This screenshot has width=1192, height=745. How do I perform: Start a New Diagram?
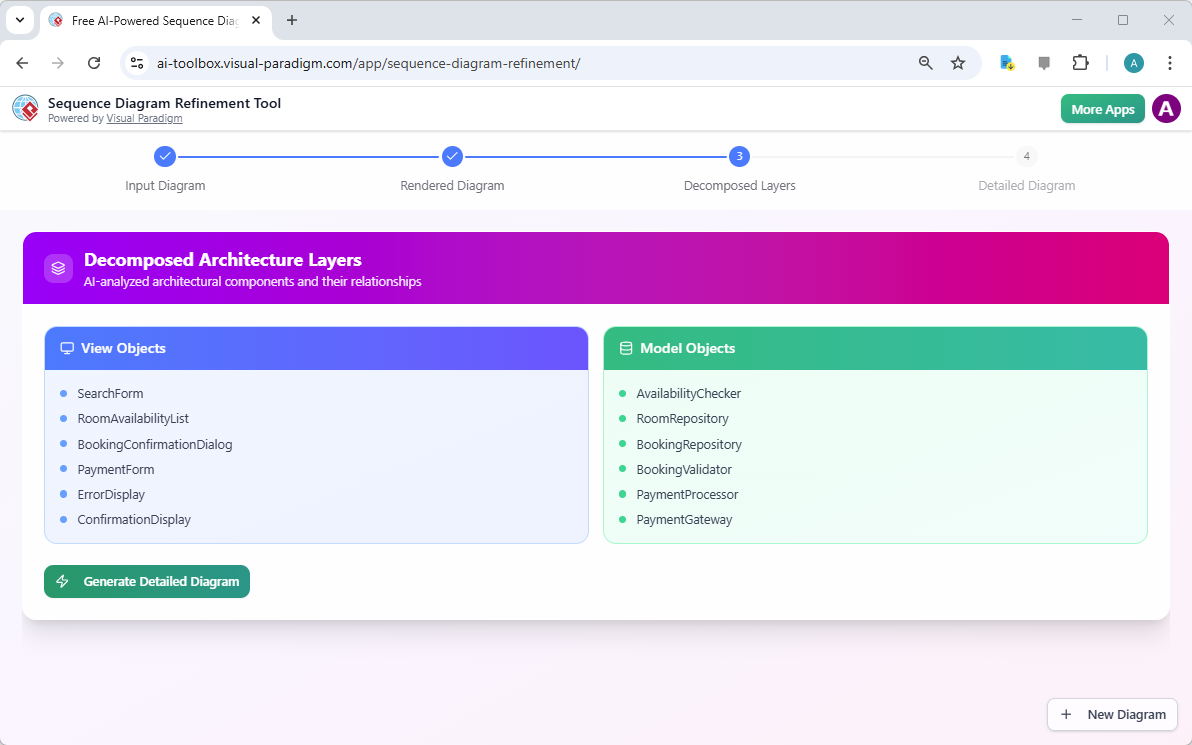pos(1112,714)
